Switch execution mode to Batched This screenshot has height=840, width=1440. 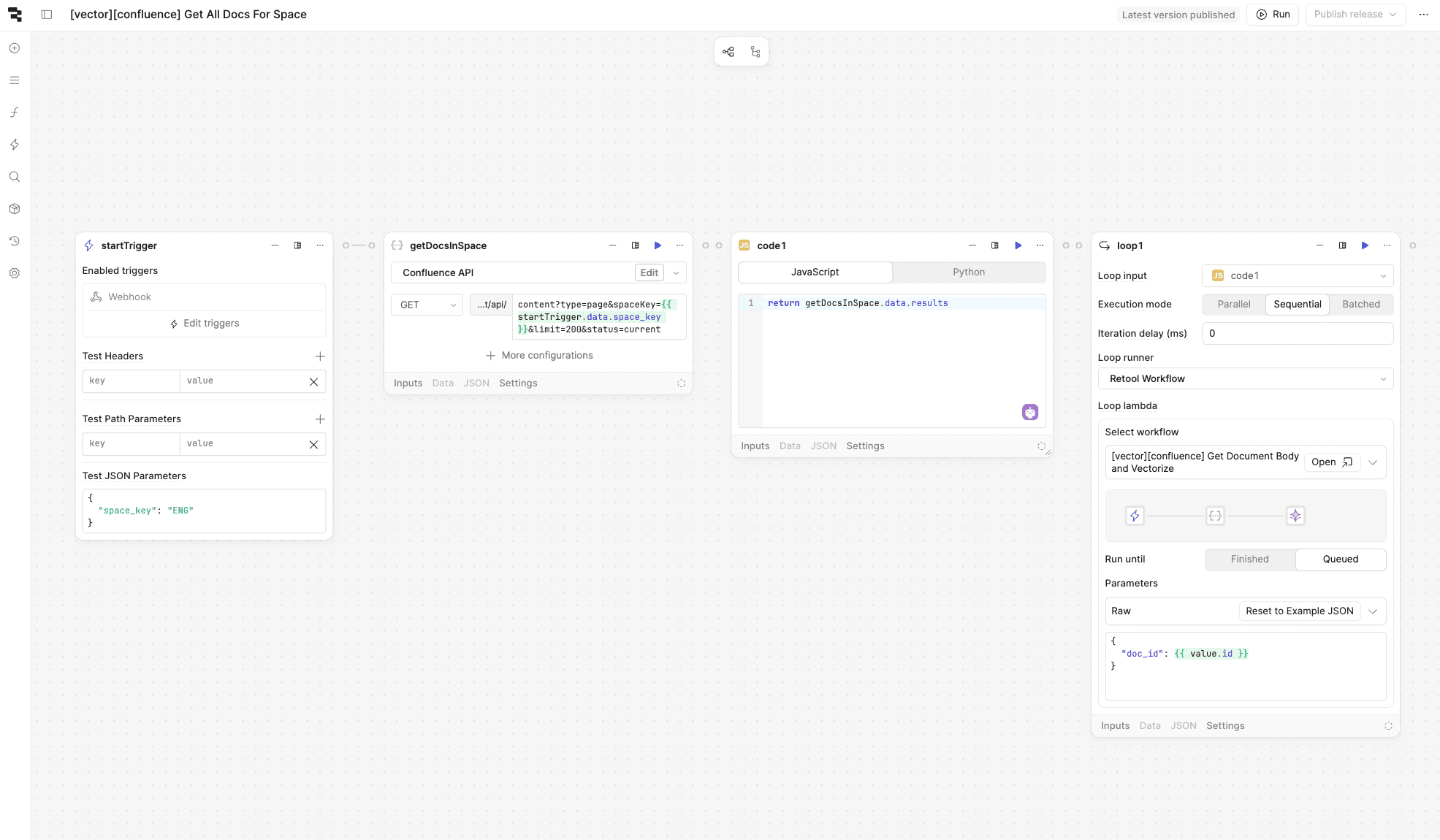pos(1360,305)
